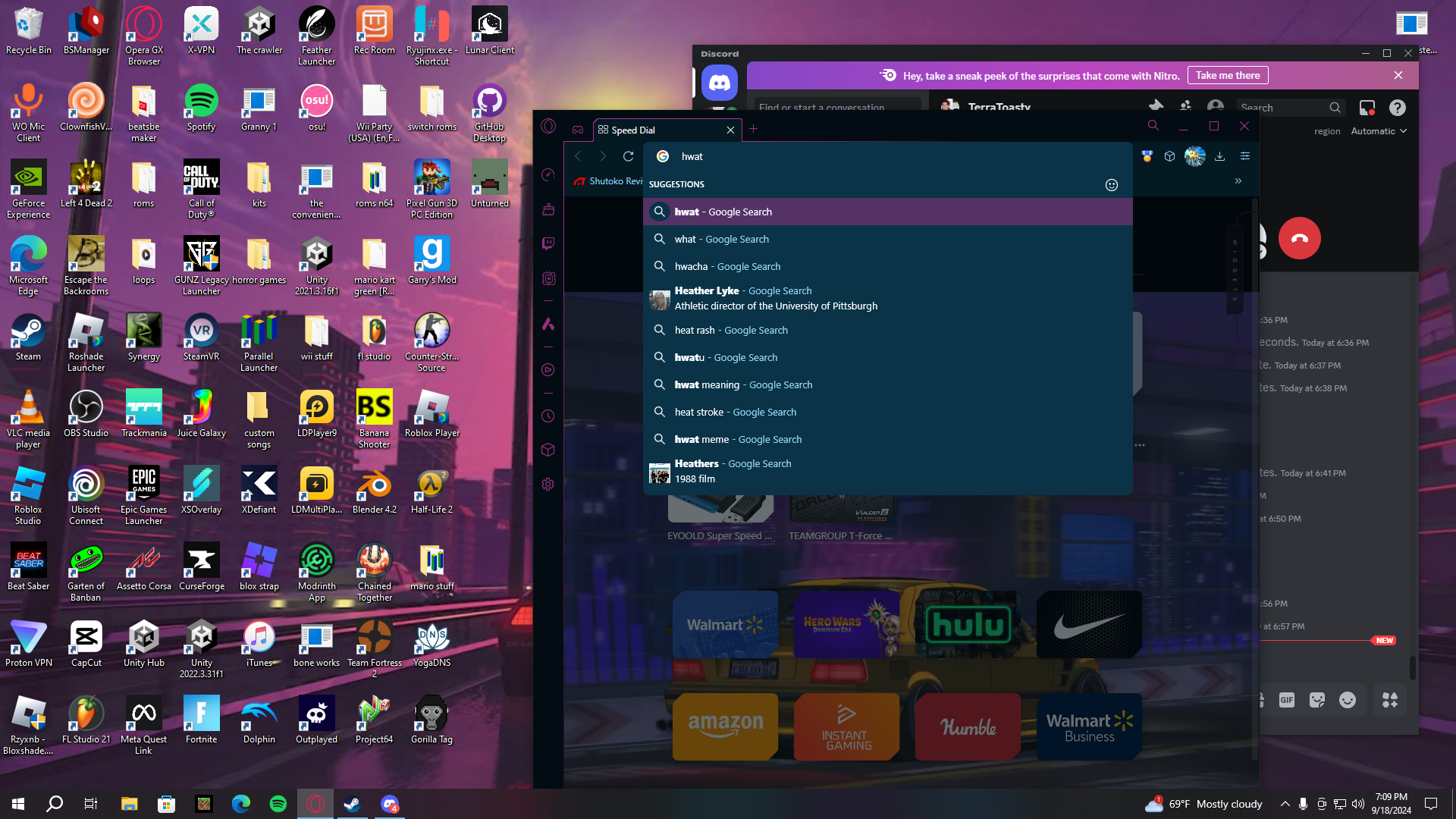Click Take me there Nitro button
This screenshot has height=819, width=1456.
coord(1227,75)
